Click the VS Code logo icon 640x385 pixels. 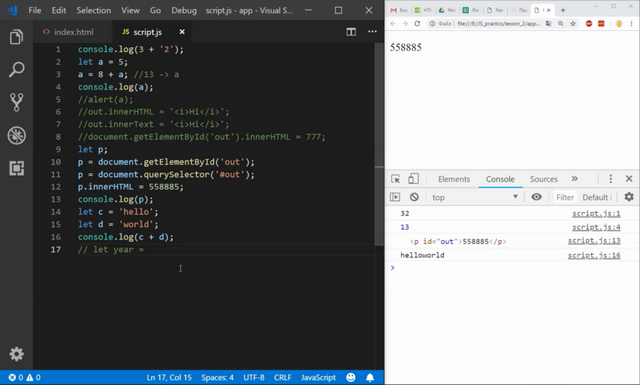click(x=12, y=10)
